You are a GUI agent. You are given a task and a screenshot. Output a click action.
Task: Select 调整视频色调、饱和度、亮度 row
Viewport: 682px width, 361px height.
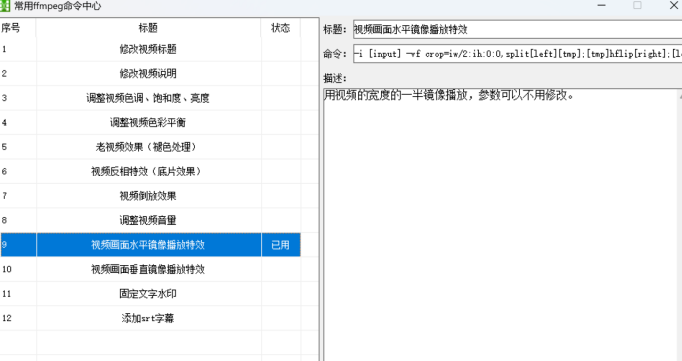point(150,98)
